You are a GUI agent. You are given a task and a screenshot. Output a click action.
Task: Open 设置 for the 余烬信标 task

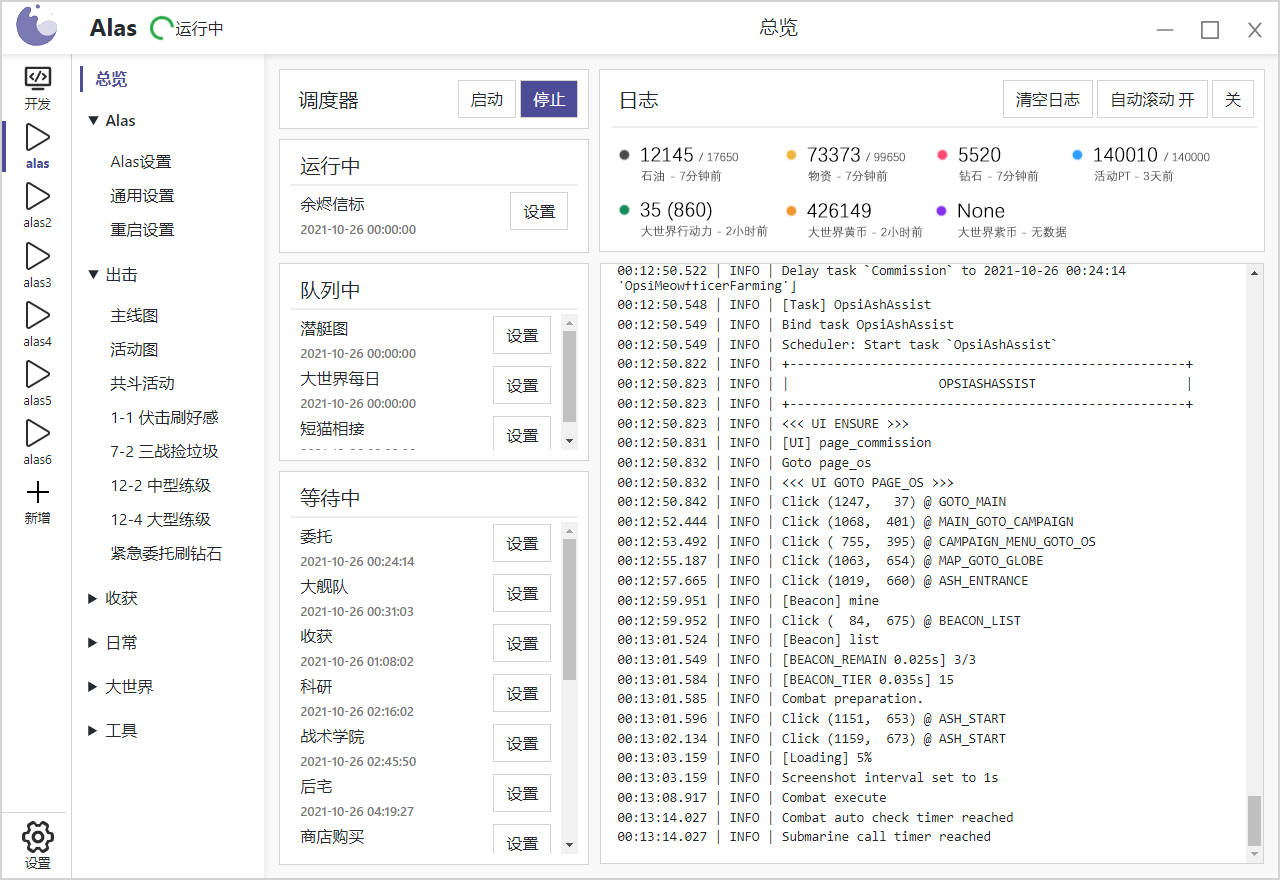[x=539, y=211]
